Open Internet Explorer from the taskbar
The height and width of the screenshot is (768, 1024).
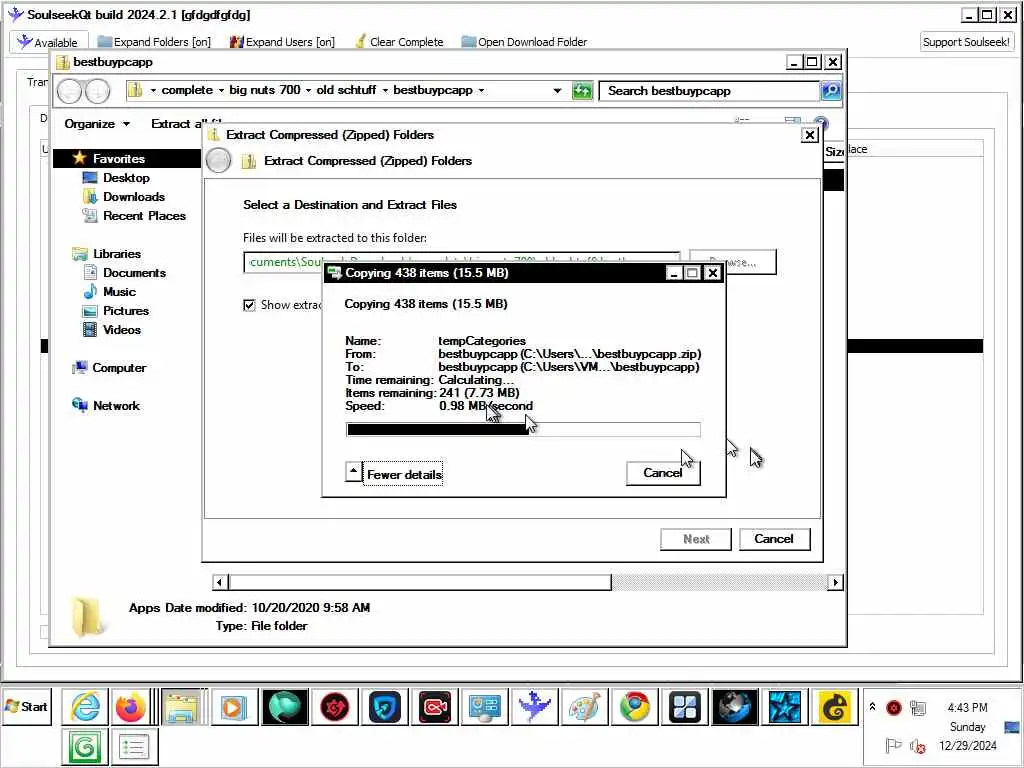(x=85, y=707)
